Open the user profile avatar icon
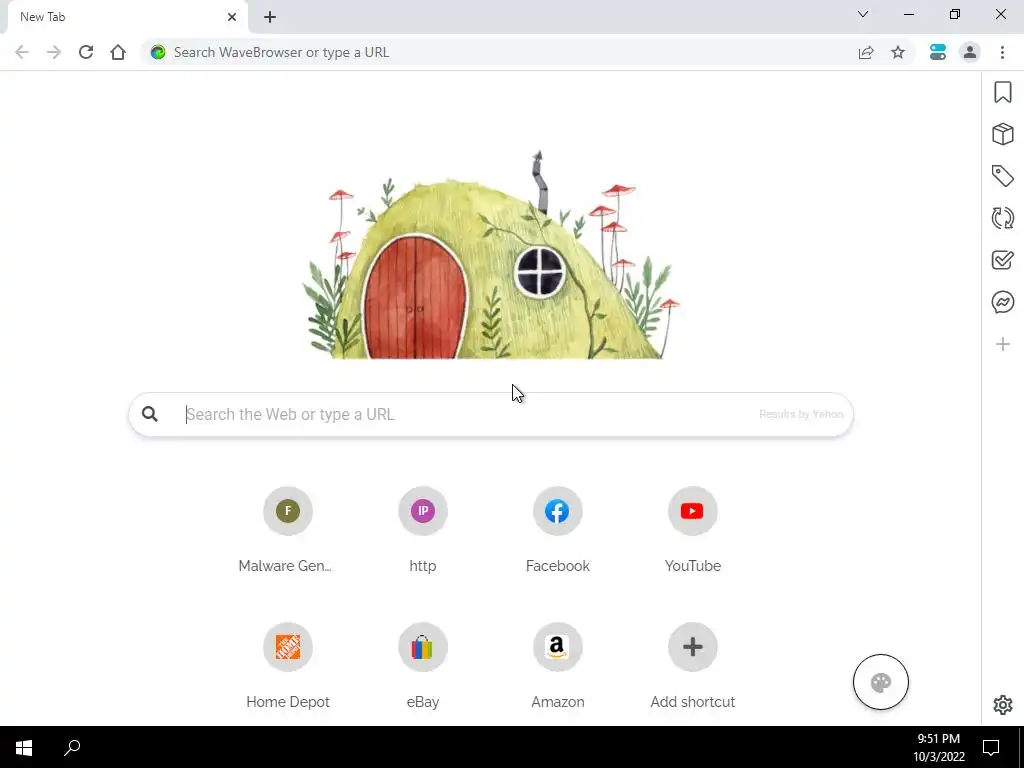1024x768 pixels. pyautogui.click(x=970, y=52)
